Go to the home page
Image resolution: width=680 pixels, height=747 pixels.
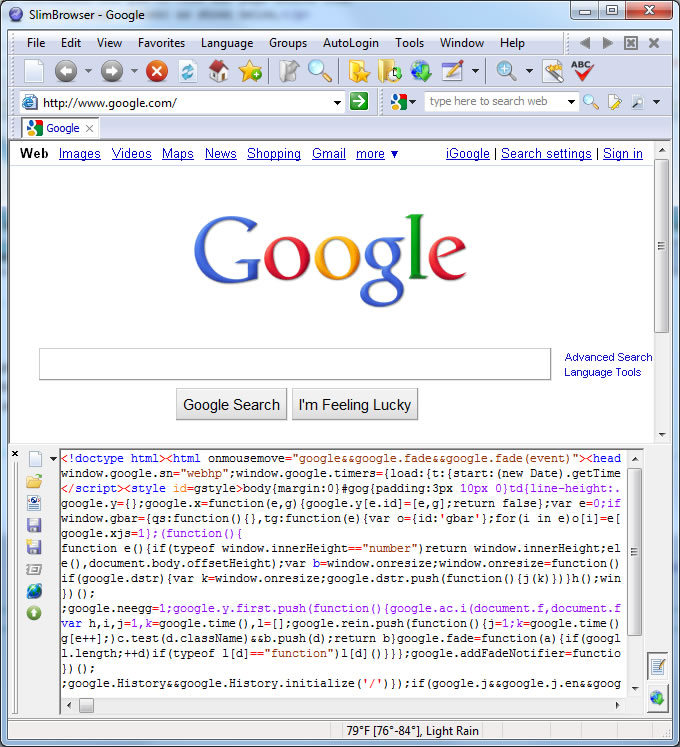[x=219, y=71]
